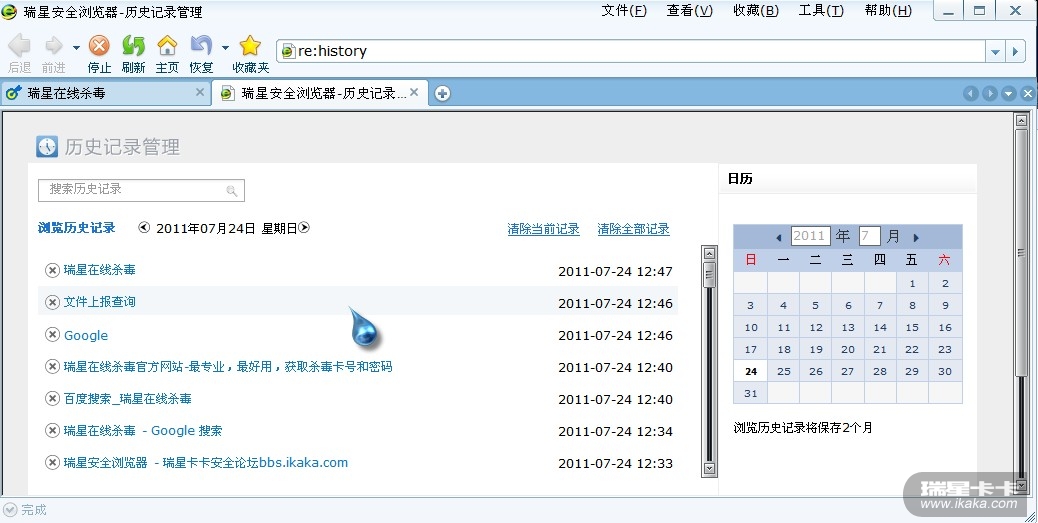Image resolution: width=1038 pixels, height=523 pixels.
Task: Click the re:history address bar field
Action: point(631,52)
